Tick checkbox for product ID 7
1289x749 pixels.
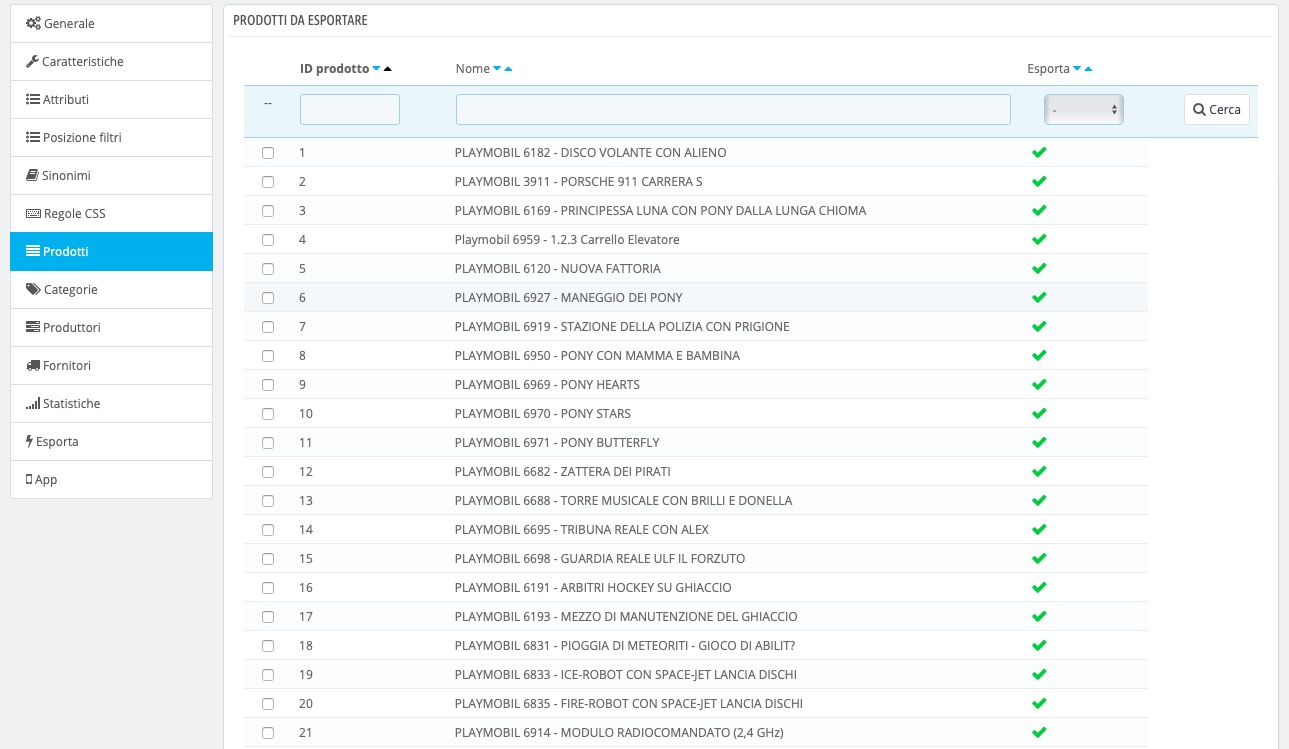[267, 327]
